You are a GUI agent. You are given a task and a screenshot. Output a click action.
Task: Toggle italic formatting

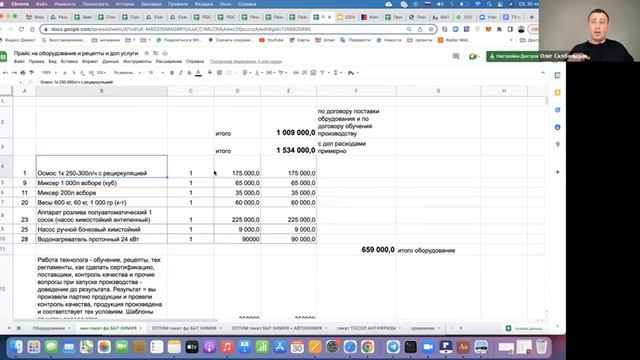180,73
